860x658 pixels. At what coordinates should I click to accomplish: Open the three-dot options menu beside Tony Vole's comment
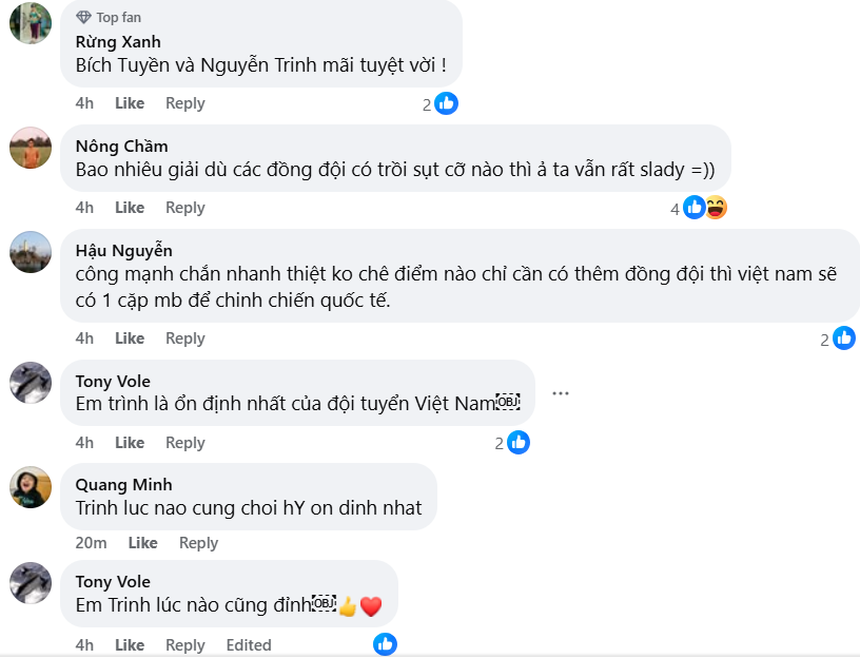[560, 394]
